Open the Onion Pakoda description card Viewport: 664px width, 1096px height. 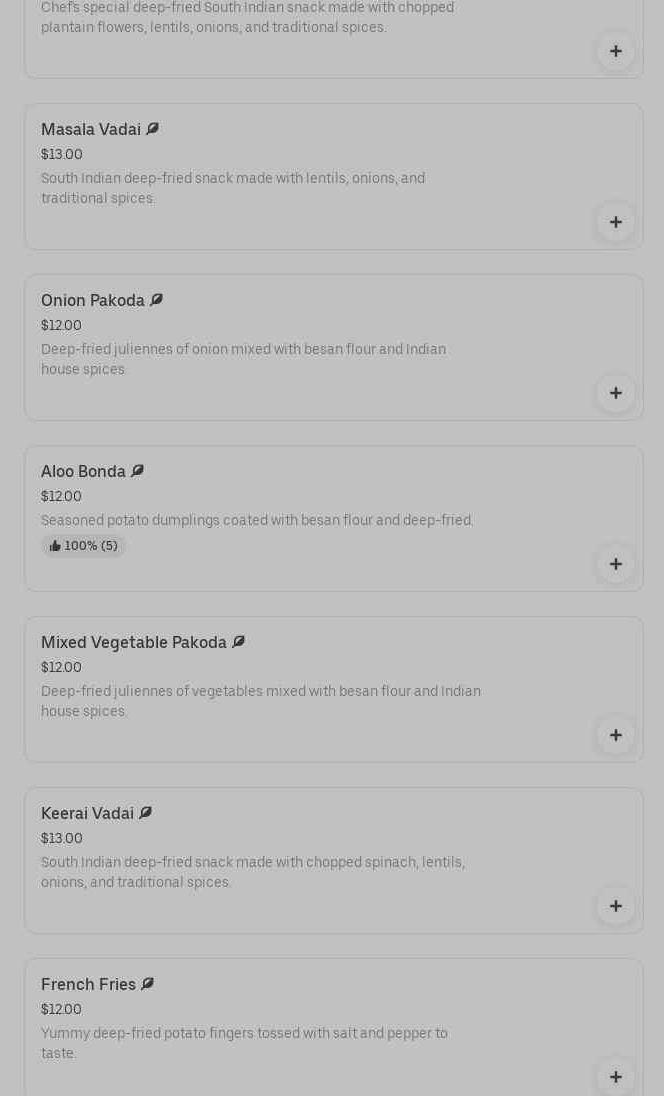[x=243, y=359]
